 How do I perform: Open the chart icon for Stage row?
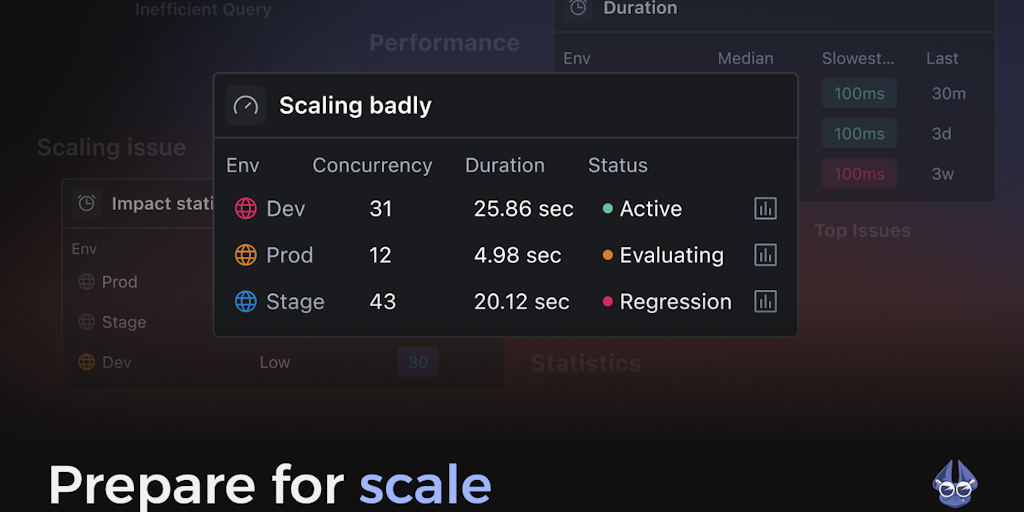pyautogui.click(x=765, y=301)
